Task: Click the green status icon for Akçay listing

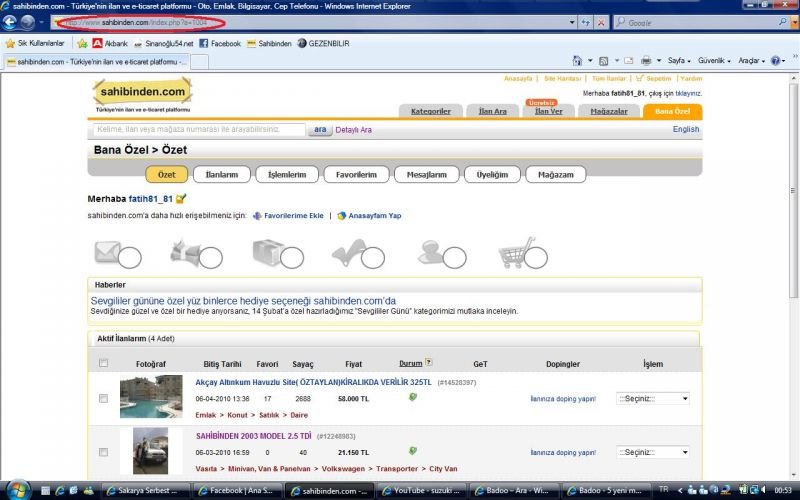Action: point(412,397)
